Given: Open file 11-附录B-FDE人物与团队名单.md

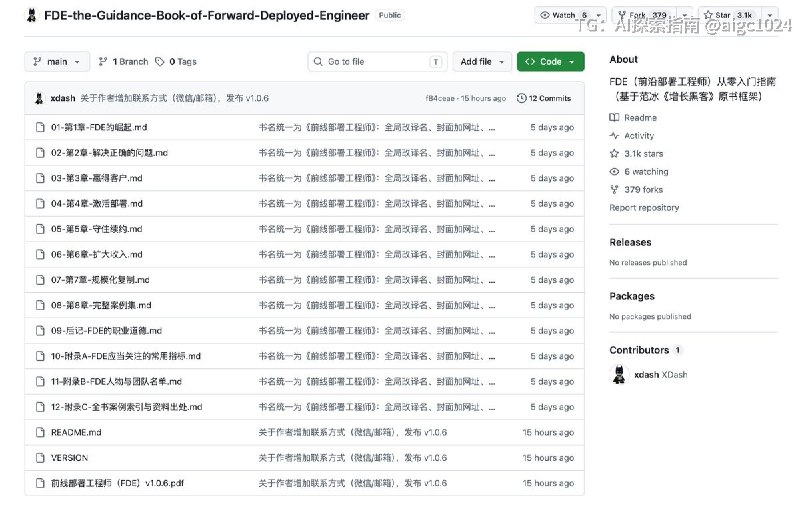Looking at the screenshot, I should click(116, 382).
